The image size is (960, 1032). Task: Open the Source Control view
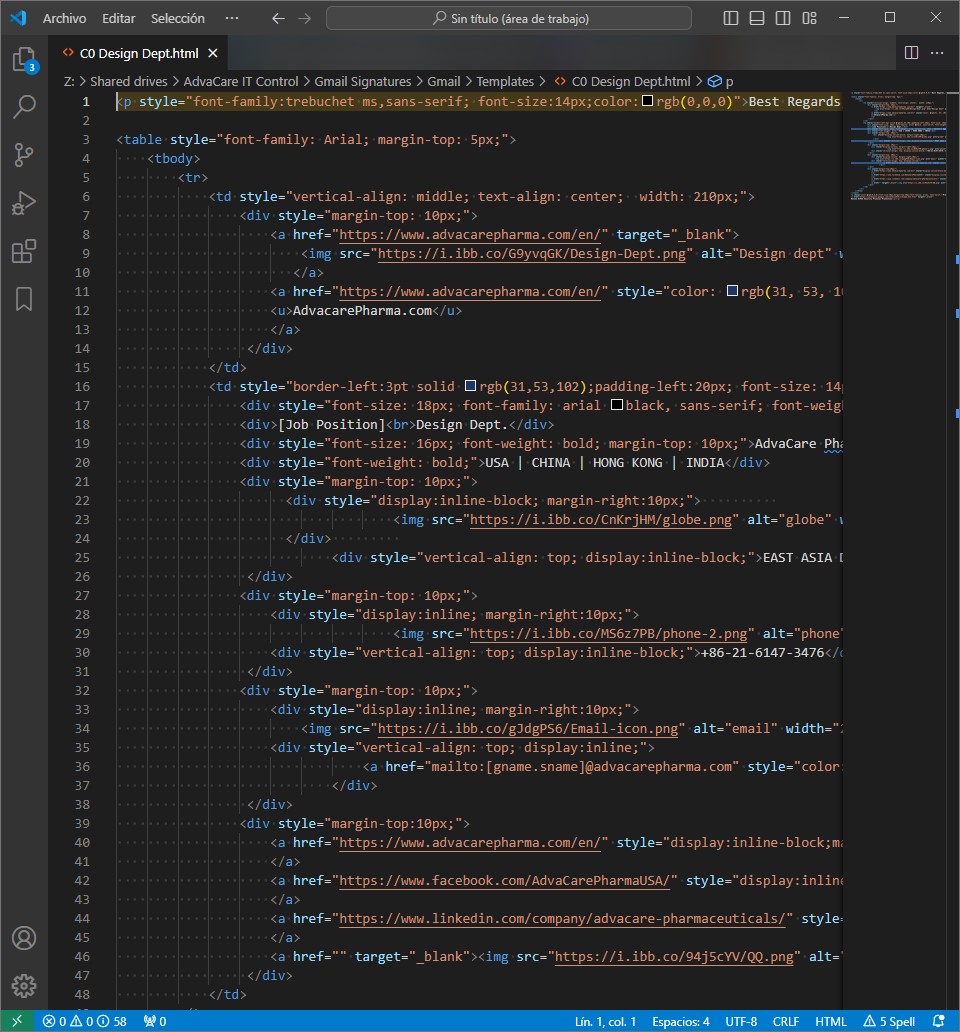[24, 155]
